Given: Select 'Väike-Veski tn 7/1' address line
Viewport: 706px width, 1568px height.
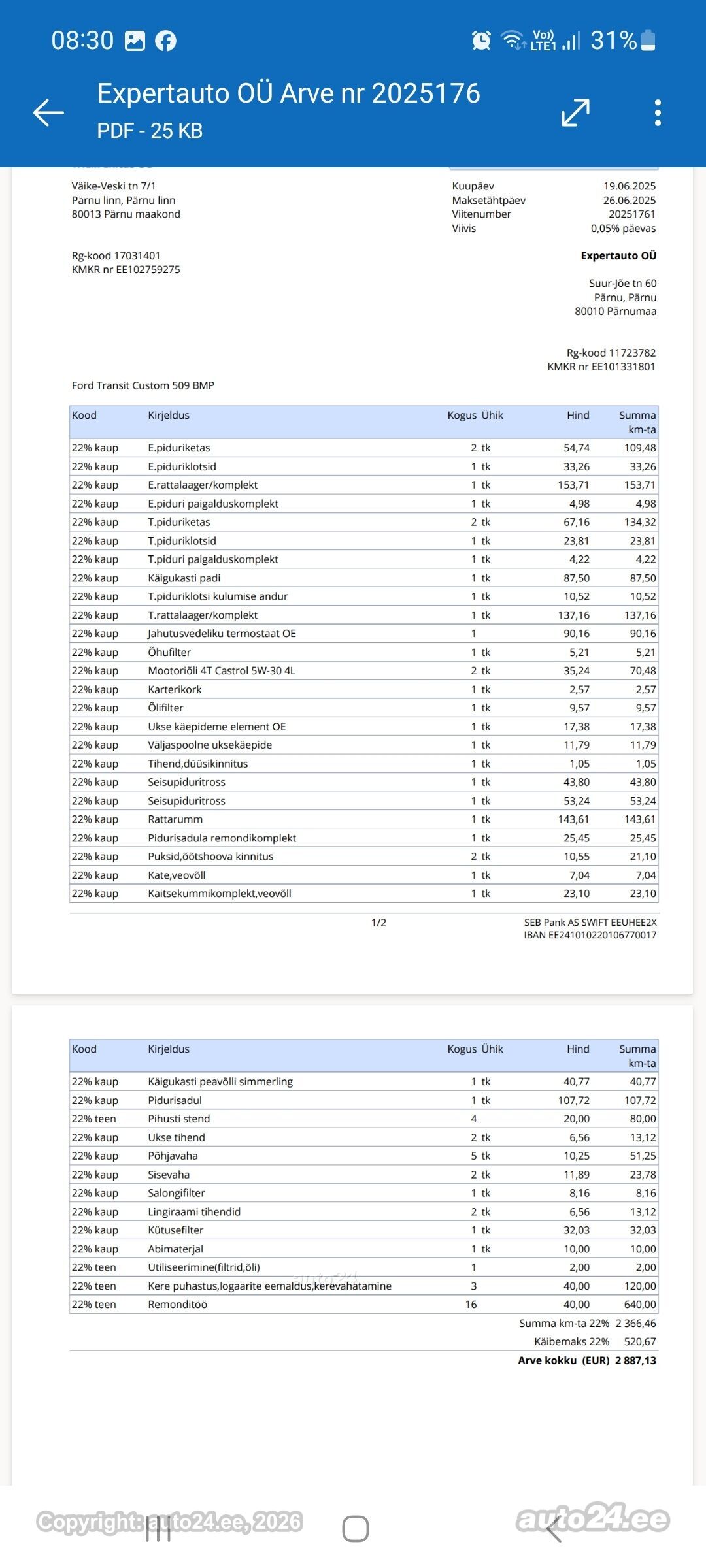Looking at the screenshot, I should click(x=114, y=186).
